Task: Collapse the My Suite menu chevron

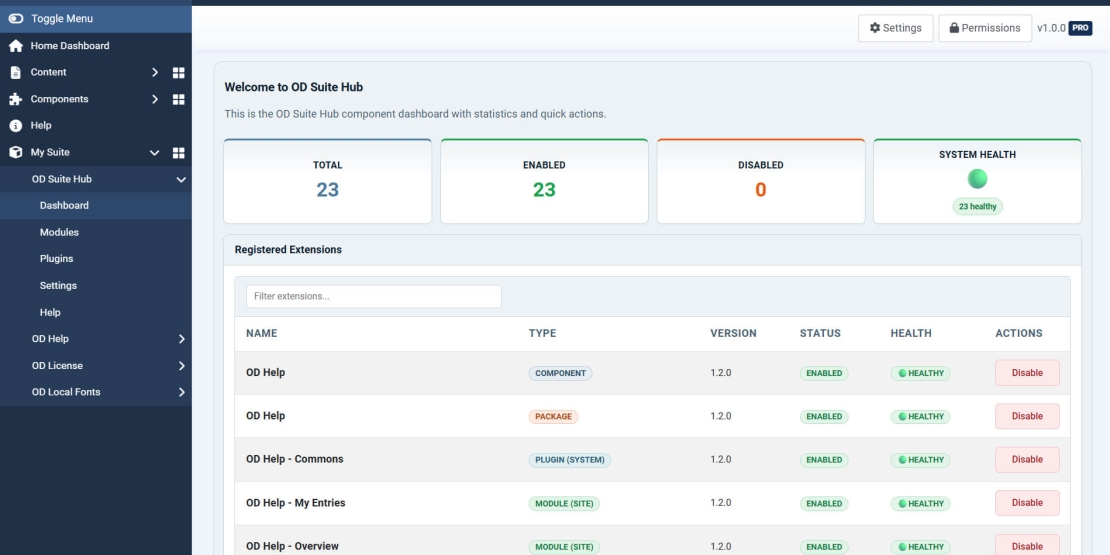Action: click(x=154, y=152)
